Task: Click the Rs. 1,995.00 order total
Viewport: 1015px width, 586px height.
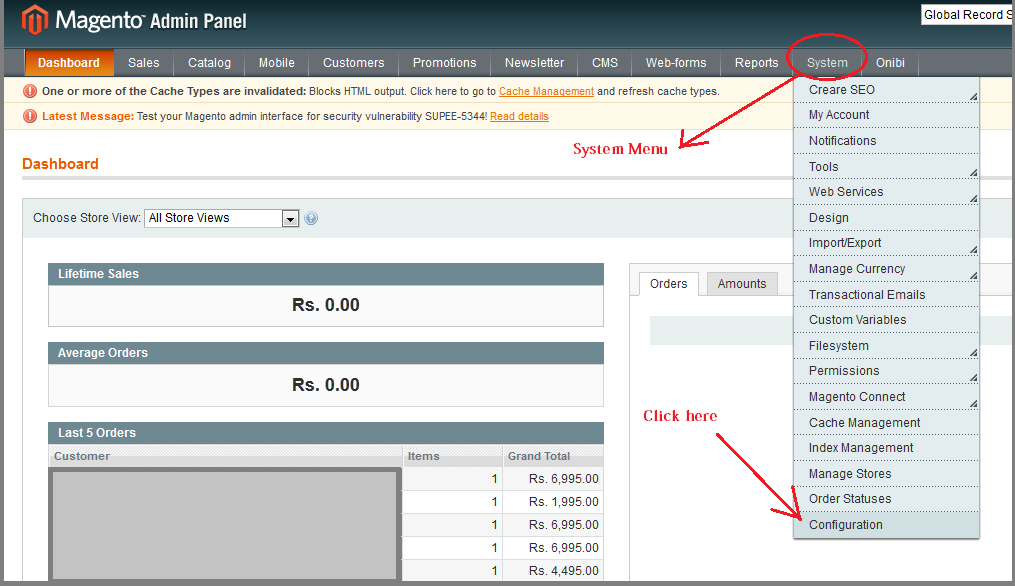Action: [563, 502]
